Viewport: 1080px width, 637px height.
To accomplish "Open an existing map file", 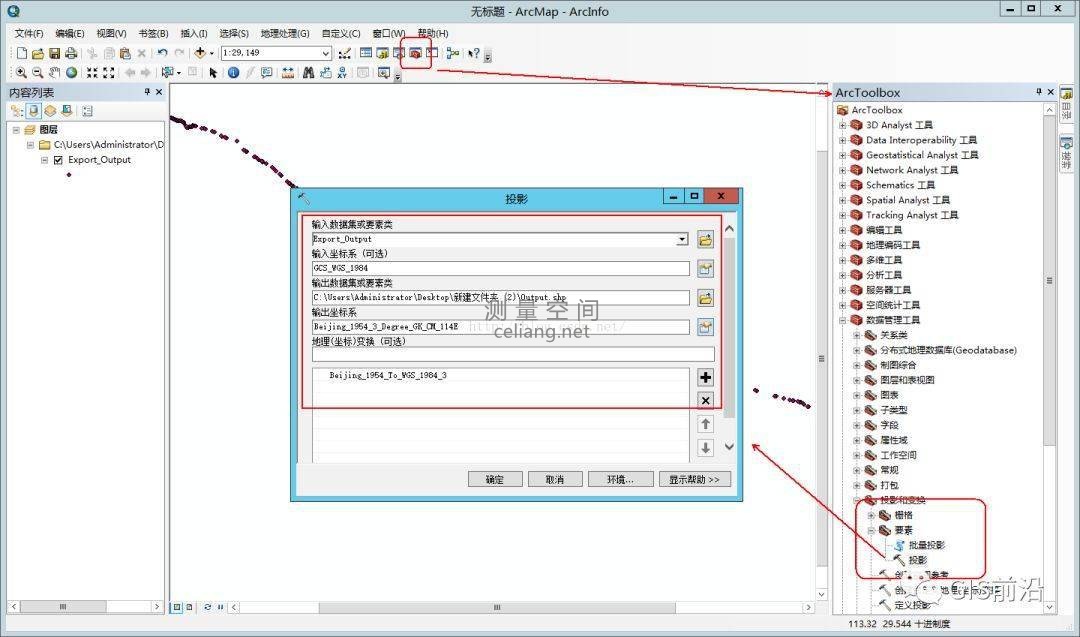I will [x=38, y=53].
